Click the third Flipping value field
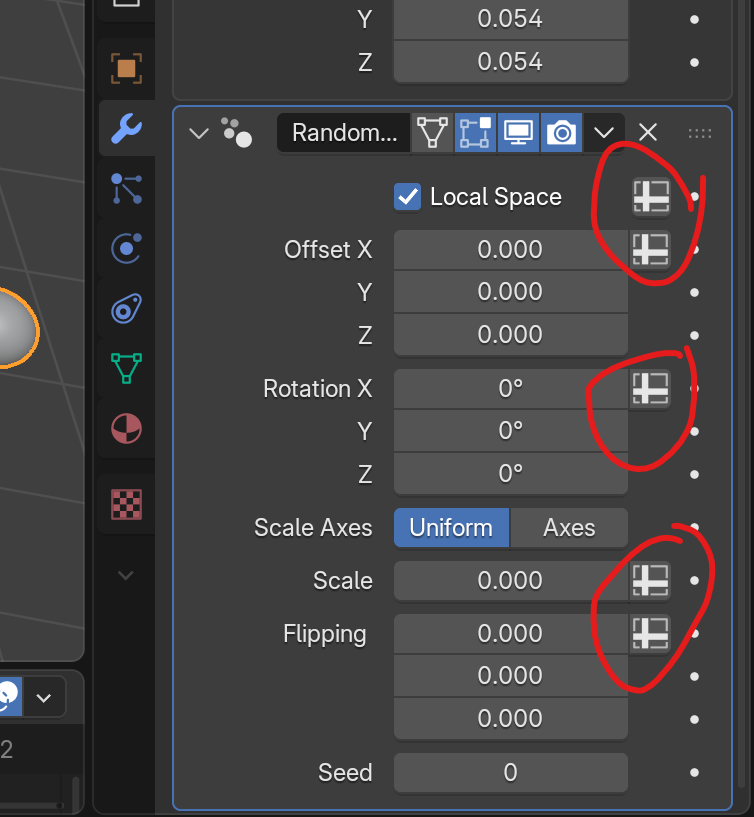Screen dimensions: 754x817 tap(511, 718)
